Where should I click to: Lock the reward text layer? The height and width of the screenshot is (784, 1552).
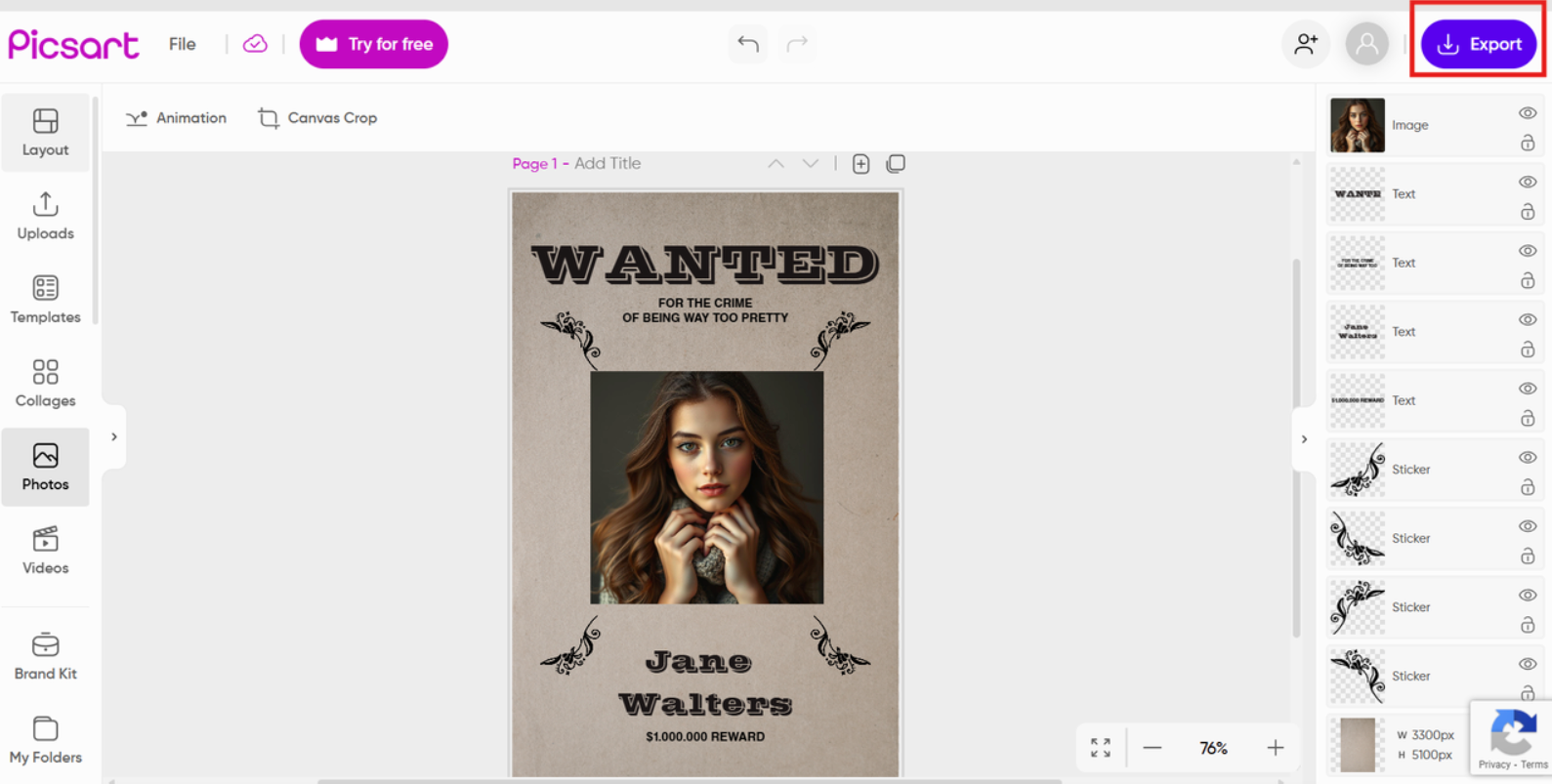click(1528, 419)
